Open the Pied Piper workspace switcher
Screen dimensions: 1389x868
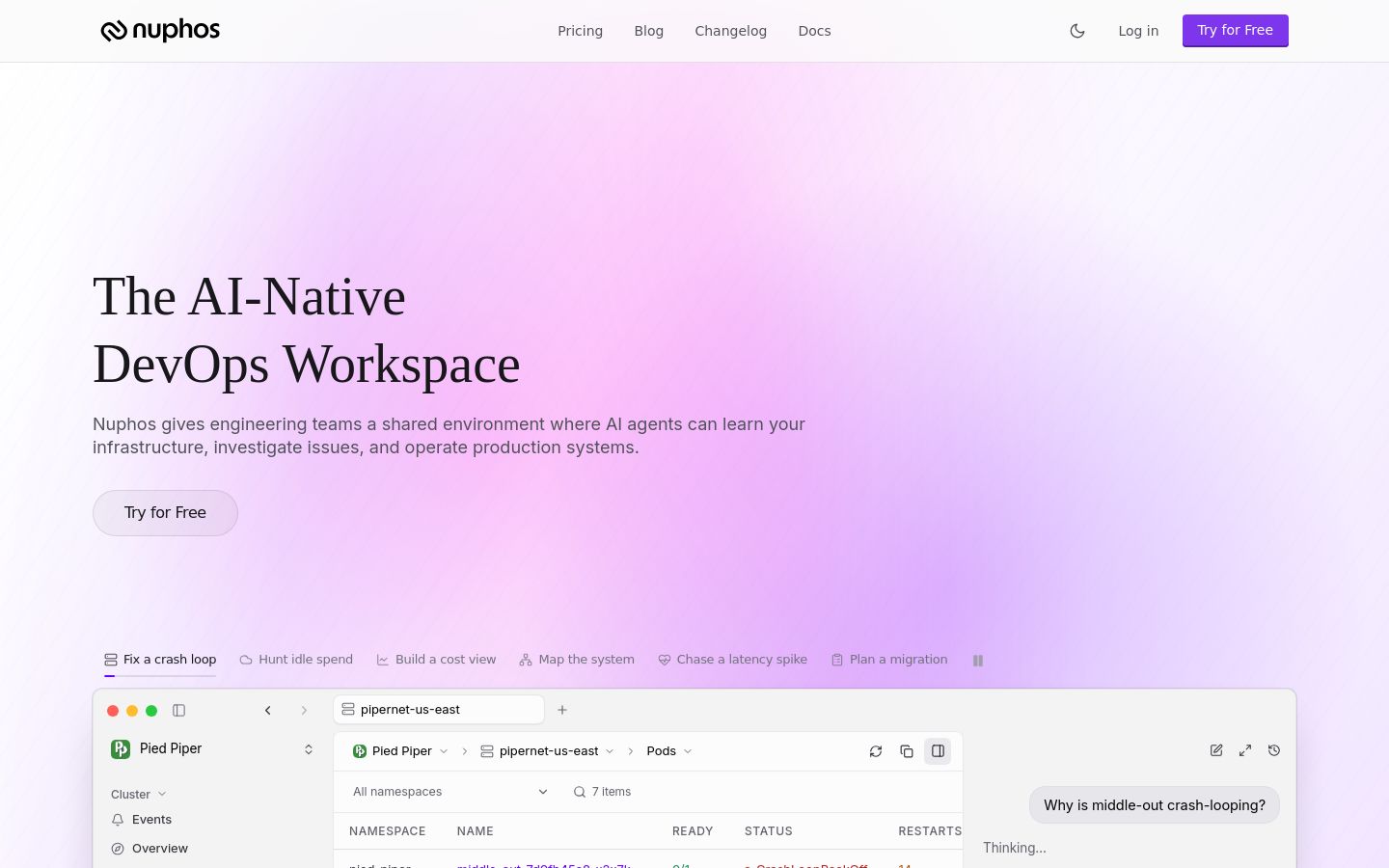click(x=212, y=749)
